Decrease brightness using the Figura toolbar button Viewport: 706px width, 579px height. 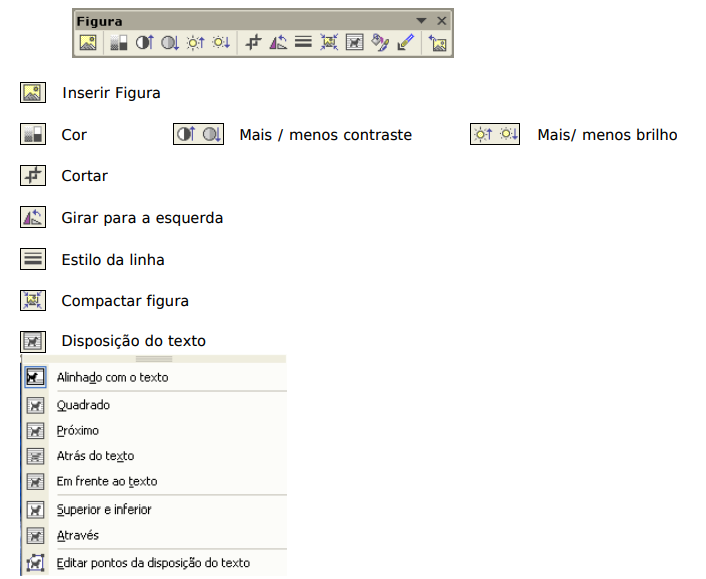(x=220, y=43)
